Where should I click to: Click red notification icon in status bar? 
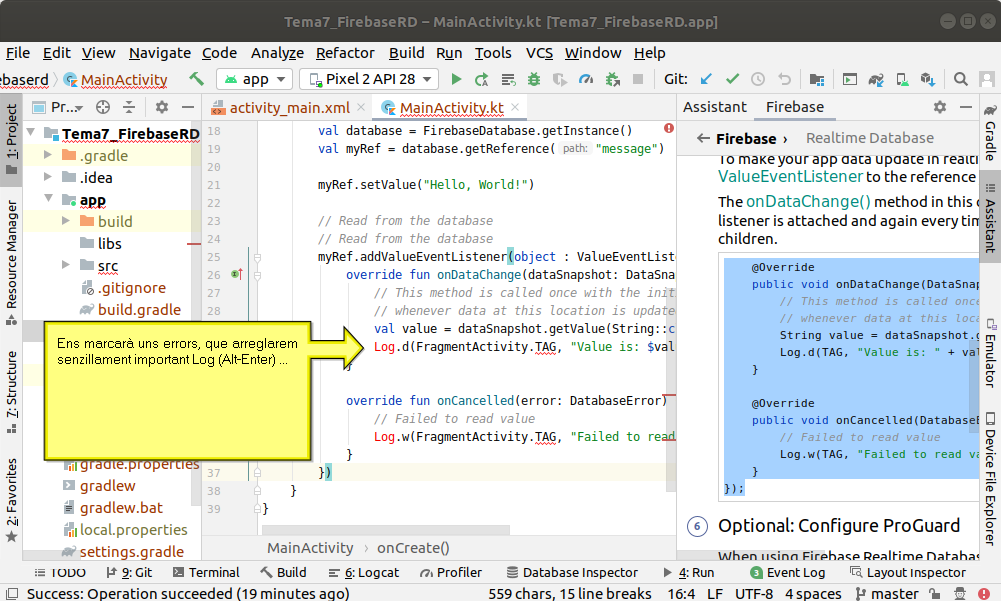click(x=984, y=593)
